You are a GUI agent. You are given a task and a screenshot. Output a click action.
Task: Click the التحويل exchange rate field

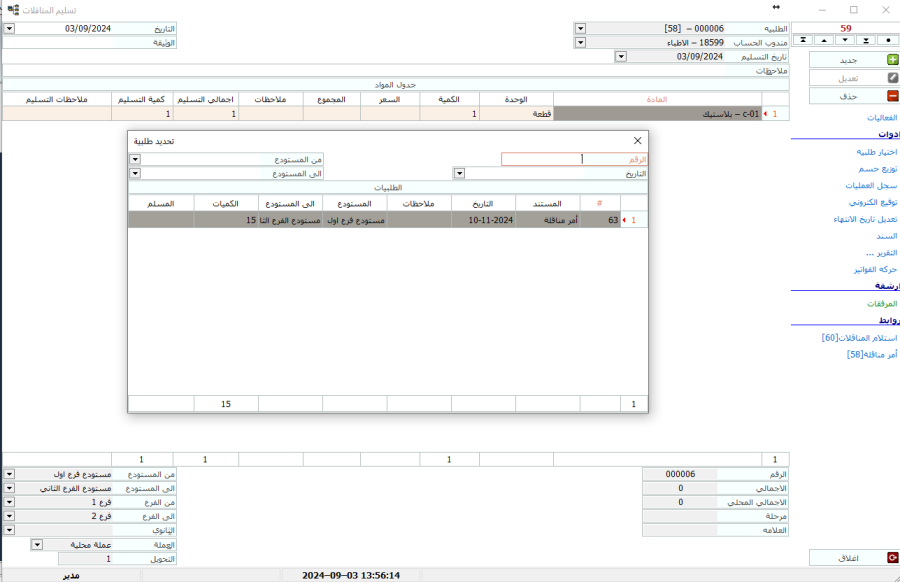(x=86, y=558)
